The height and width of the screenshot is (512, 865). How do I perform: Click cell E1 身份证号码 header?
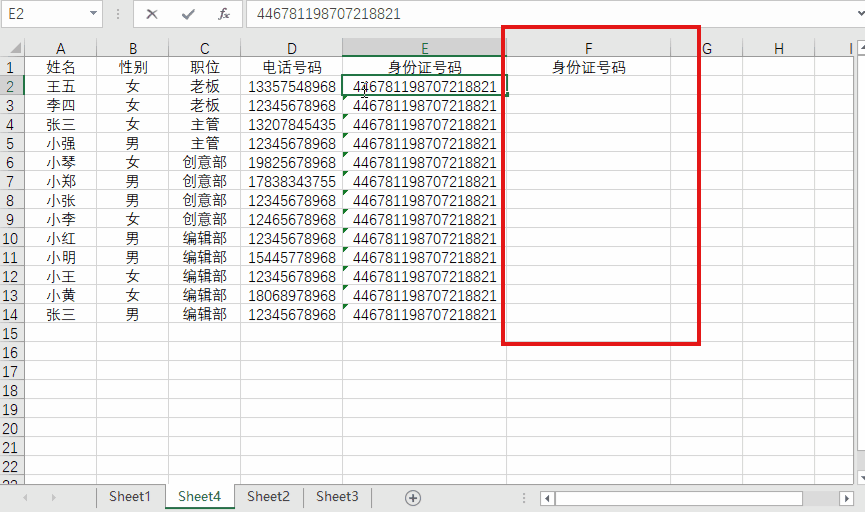click(424, 67)
